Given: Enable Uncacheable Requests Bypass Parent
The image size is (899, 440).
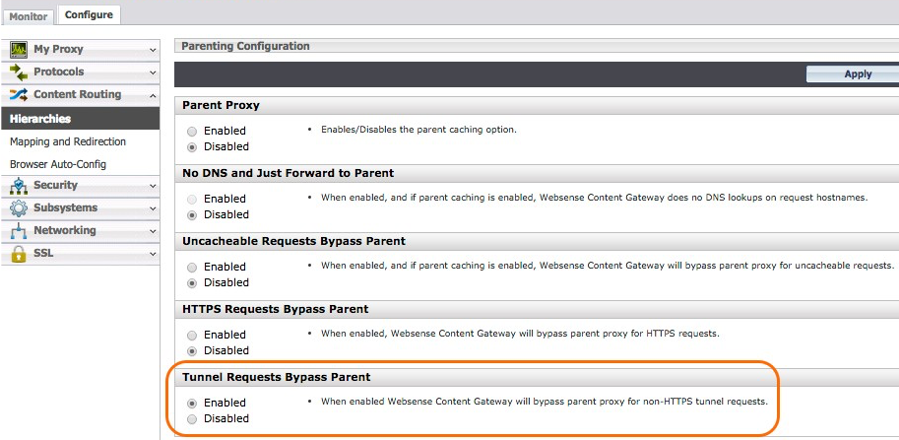Looking at the screenshot, I should [193, 267].
